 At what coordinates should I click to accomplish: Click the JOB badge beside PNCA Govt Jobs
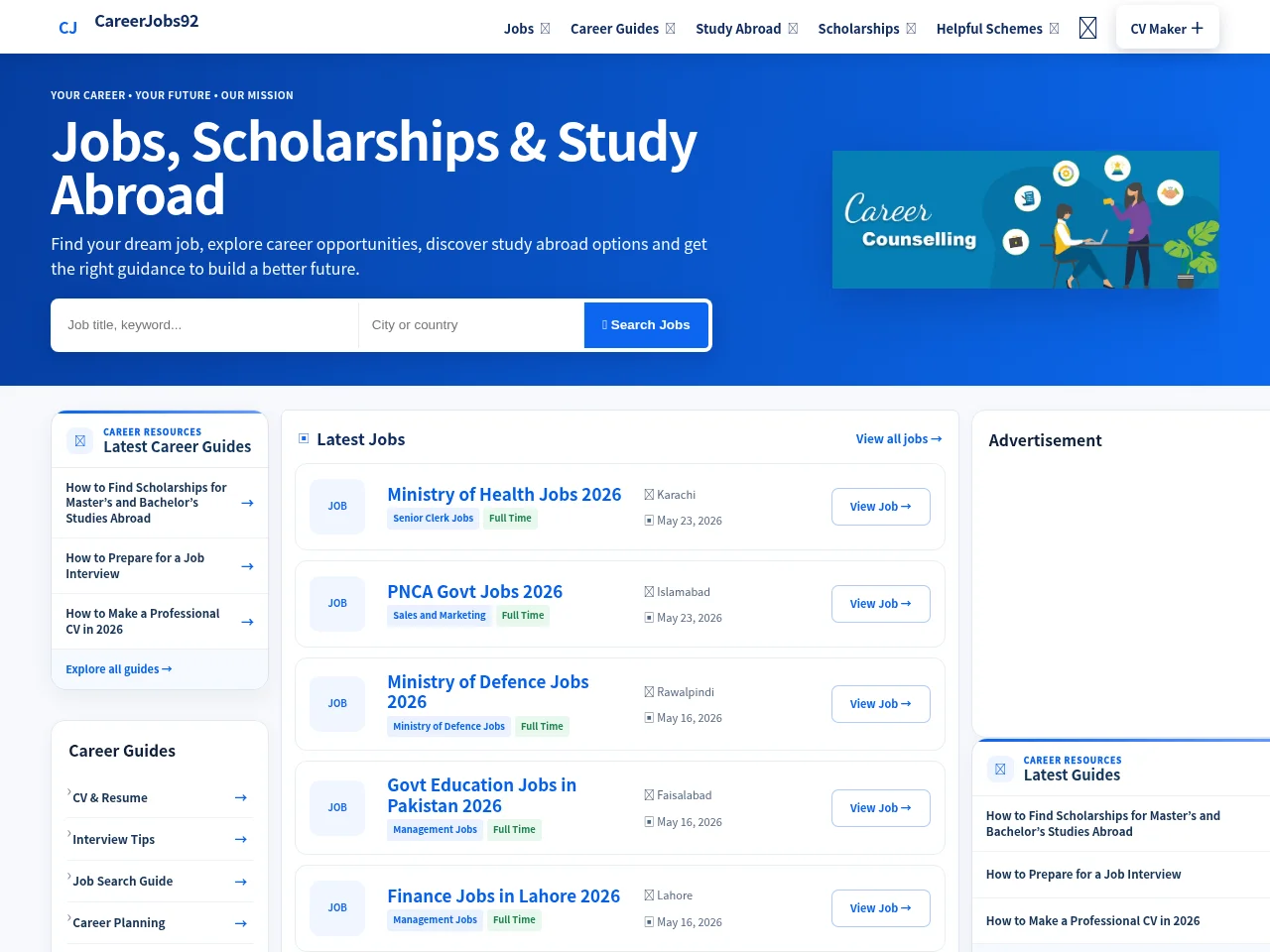(337, 603)
